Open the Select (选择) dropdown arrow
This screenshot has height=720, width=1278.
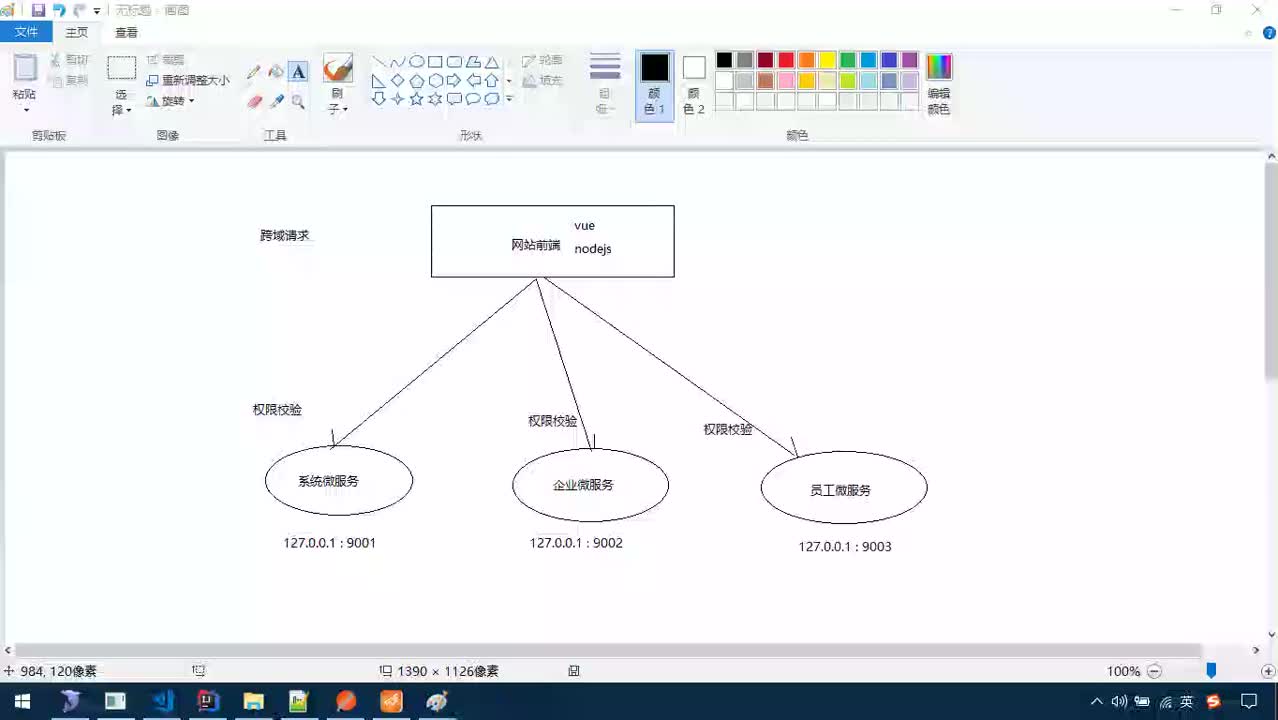tap(128, 111)
